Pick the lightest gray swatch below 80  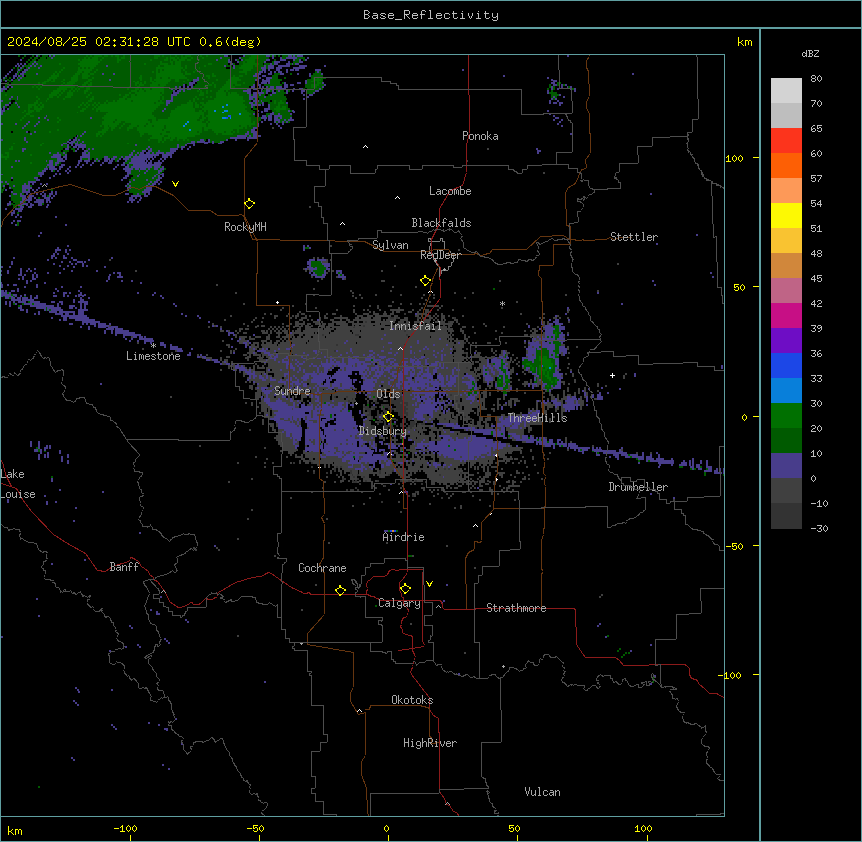(x=786, y=91)
